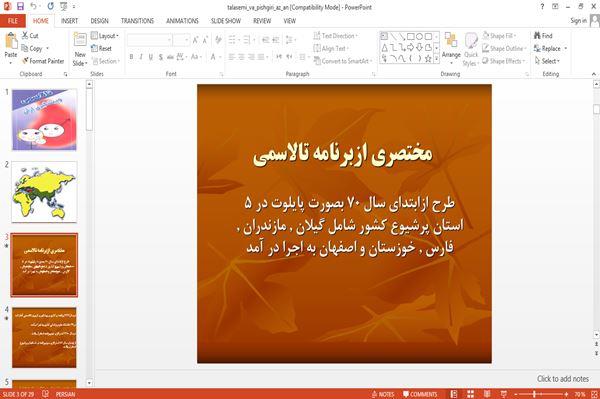Click the Redo arrow in the quick access toolbar
Image resolution: width=600 pixels, height=399 pixels.
[51, 6]
